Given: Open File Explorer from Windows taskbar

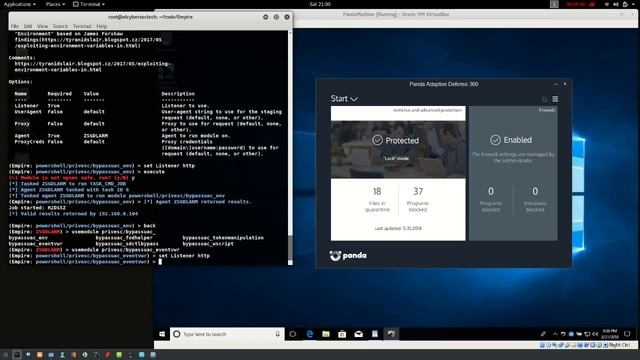Looking at the screenshot, I should 326,334.
